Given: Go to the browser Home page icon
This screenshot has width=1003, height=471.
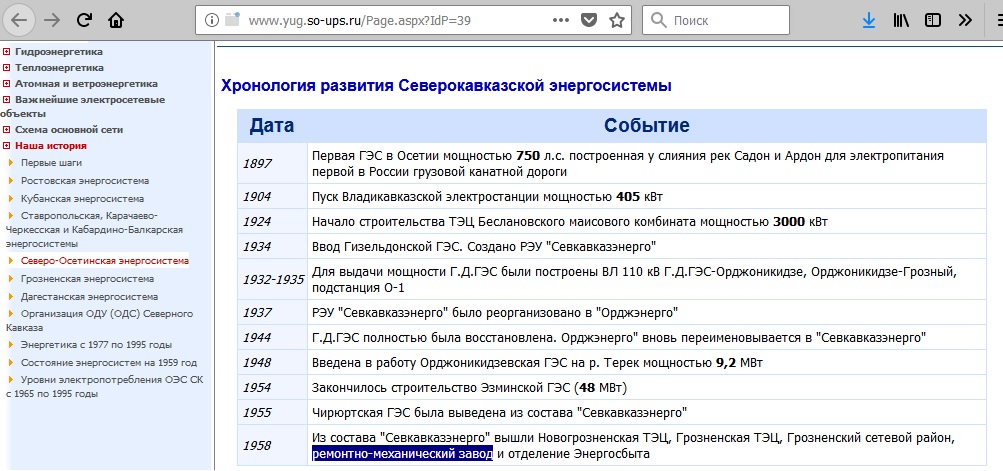Looking at the screenshot, I should pos(117,20).
